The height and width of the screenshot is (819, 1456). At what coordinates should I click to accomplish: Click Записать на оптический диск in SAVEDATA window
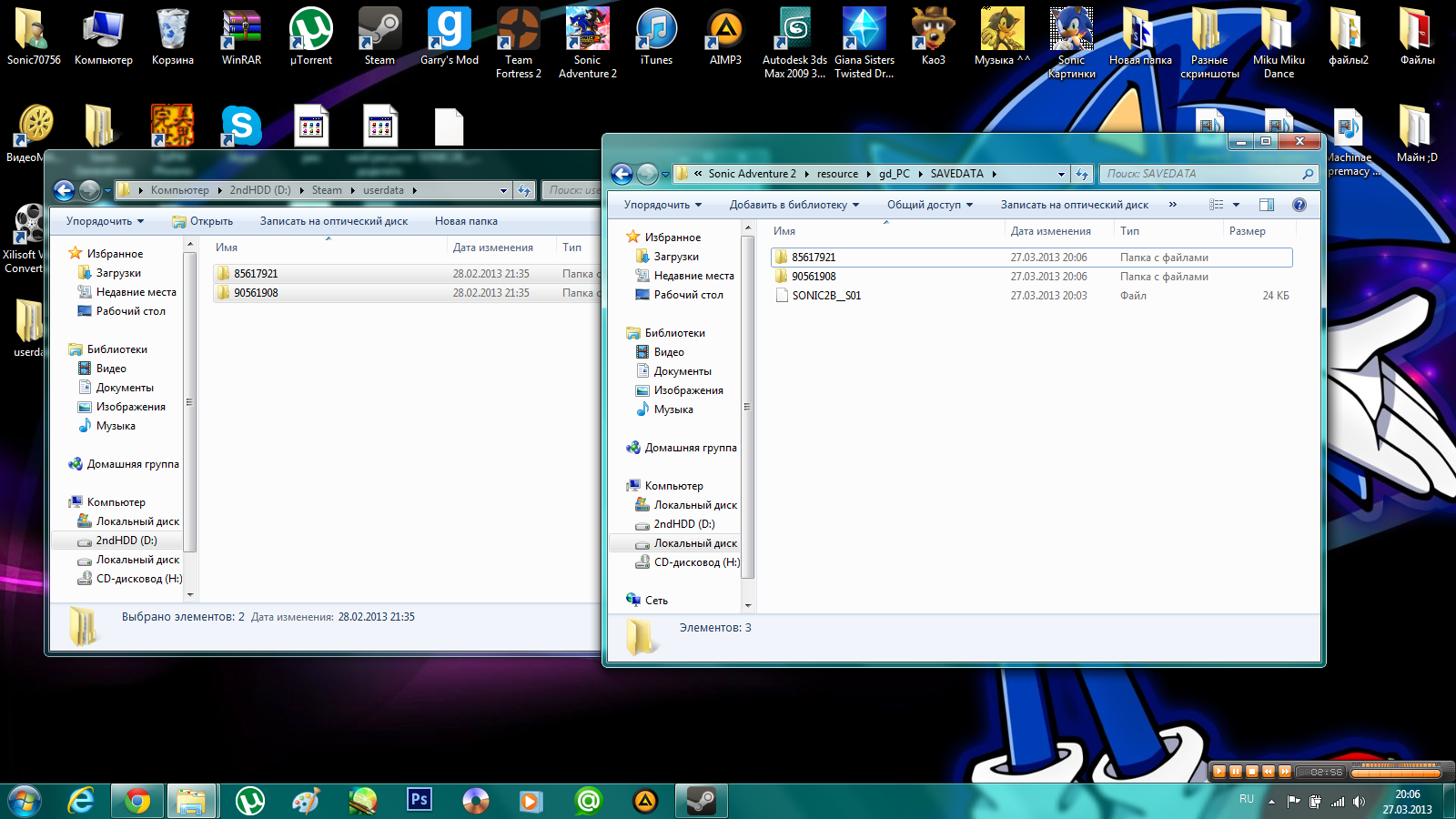click(1074, 205)
